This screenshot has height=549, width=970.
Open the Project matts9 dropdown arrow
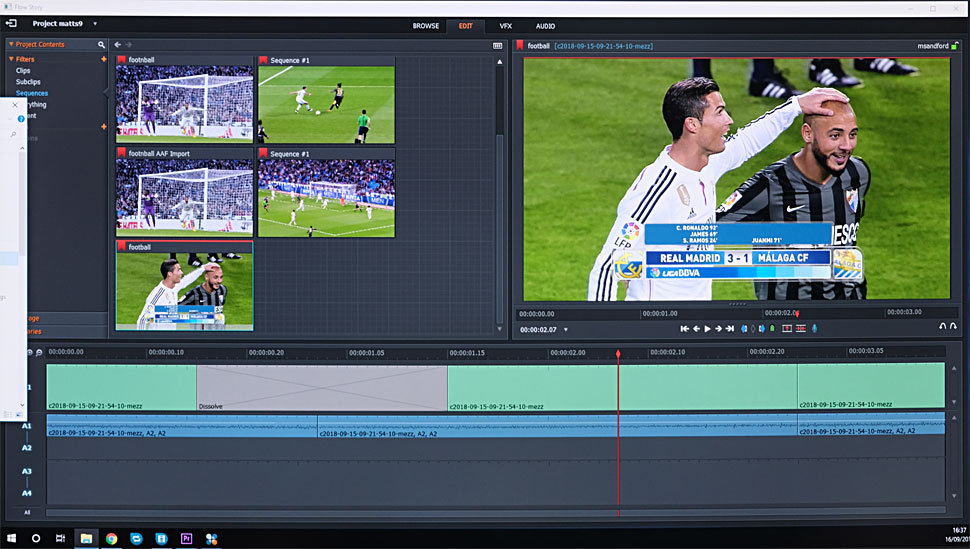95,24
